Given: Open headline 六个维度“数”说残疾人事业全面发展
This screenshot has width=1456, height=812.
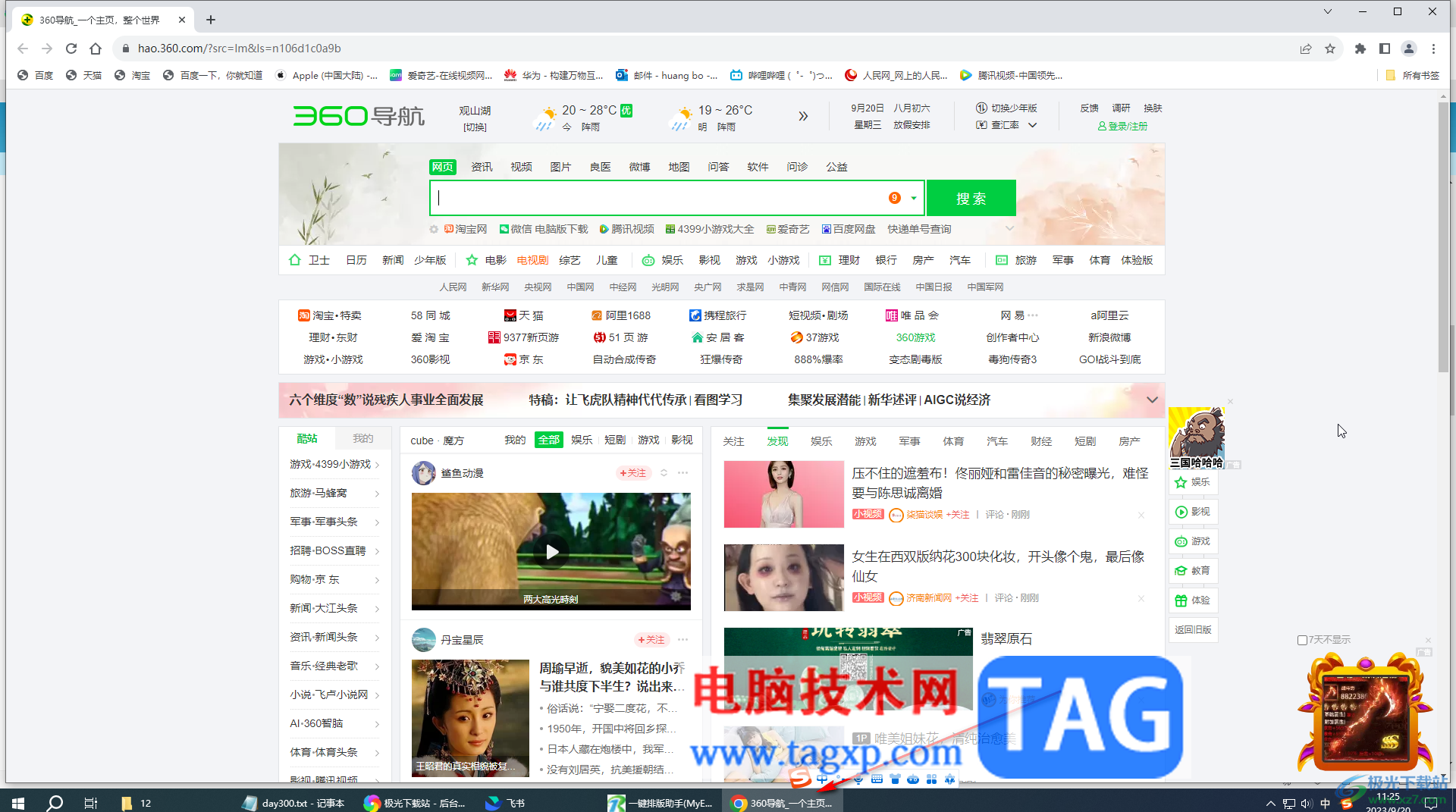Looking at the screenshot, I should pyautogui.click(x=386, y=400).
